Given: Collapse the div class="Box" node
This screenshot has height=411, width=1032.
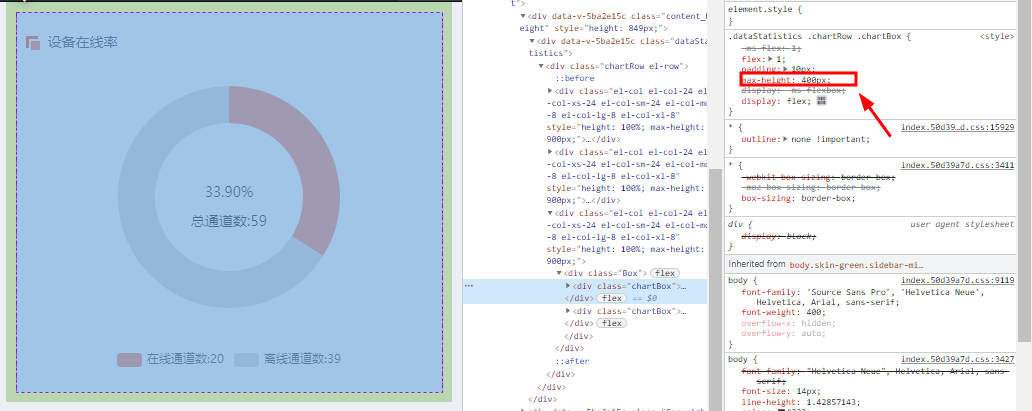Looking at the screenshot, I should 560,273.
